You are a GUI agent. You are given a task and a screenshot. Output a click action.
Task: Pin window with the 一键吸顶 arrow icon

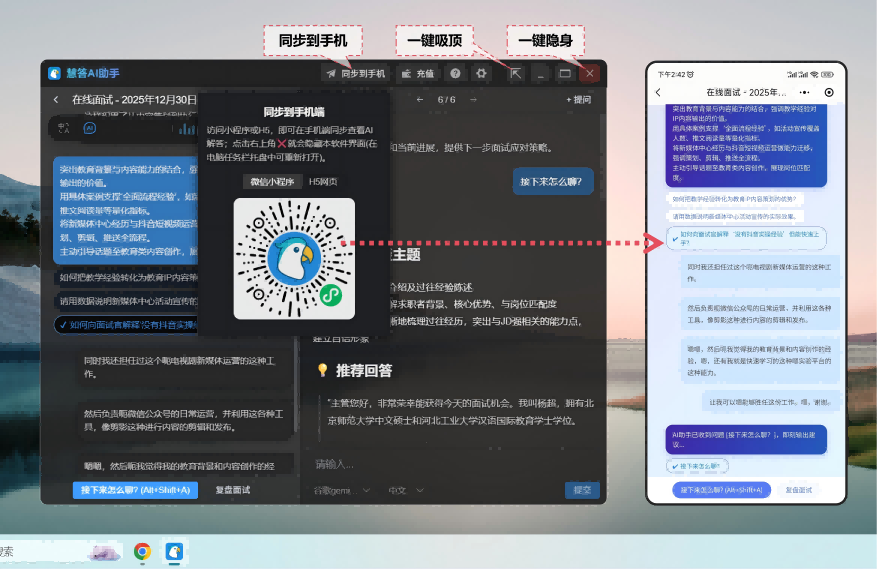pos(515,73)
